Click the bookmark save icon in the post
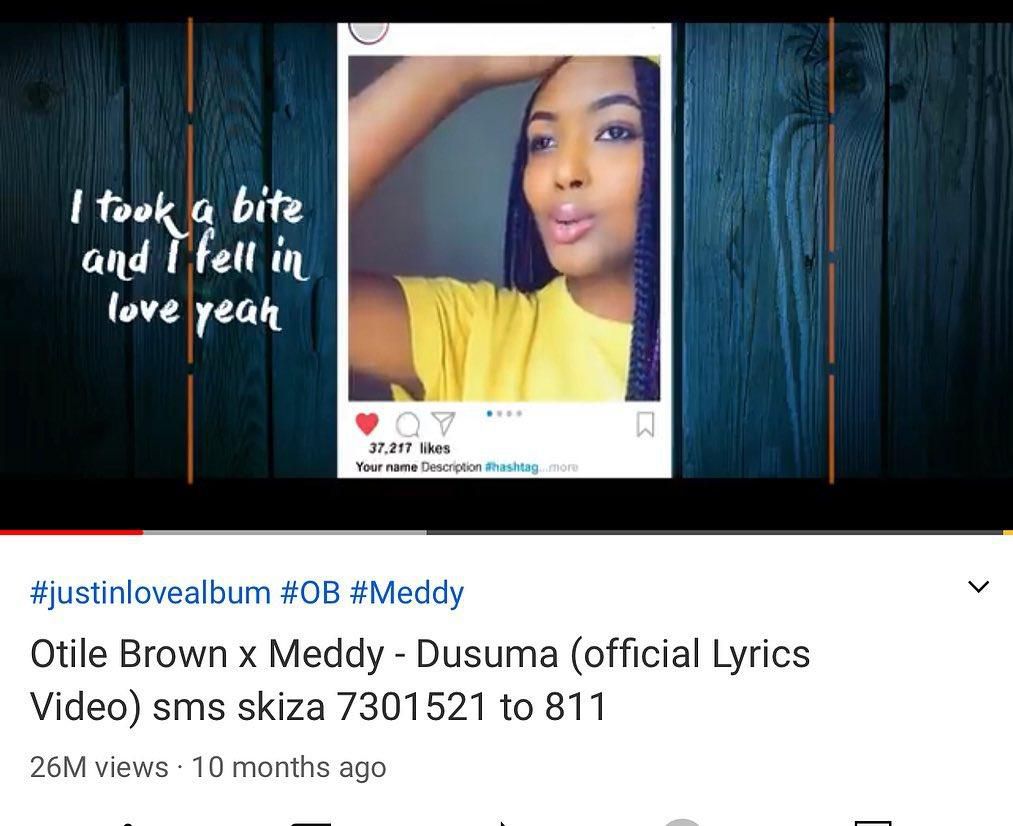 coord(645,424)
